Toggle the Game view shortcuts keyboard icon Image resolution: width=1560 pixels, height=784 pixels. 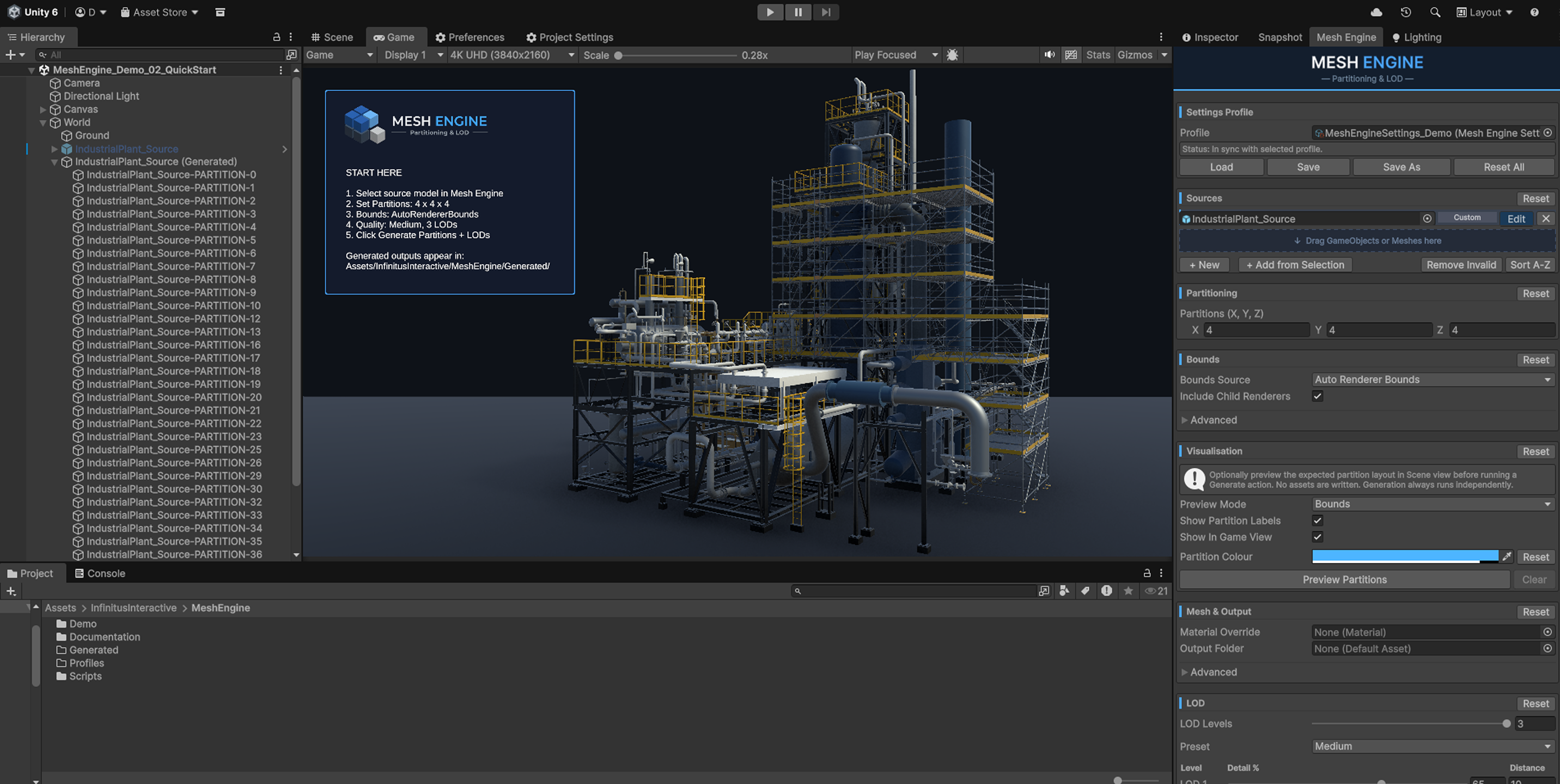(x=1071, y=55)
